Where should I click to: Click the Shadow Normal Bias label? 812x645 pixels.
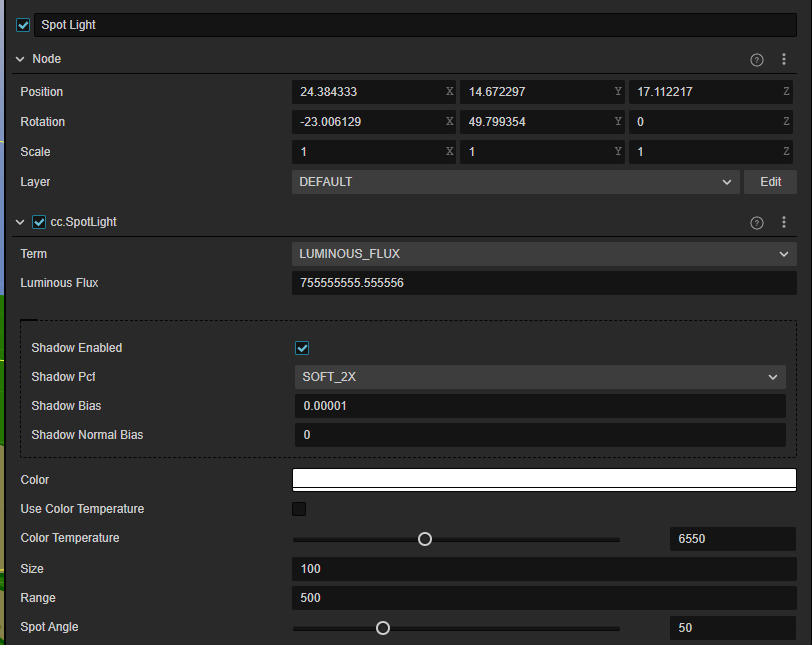(x=87, y=435)
